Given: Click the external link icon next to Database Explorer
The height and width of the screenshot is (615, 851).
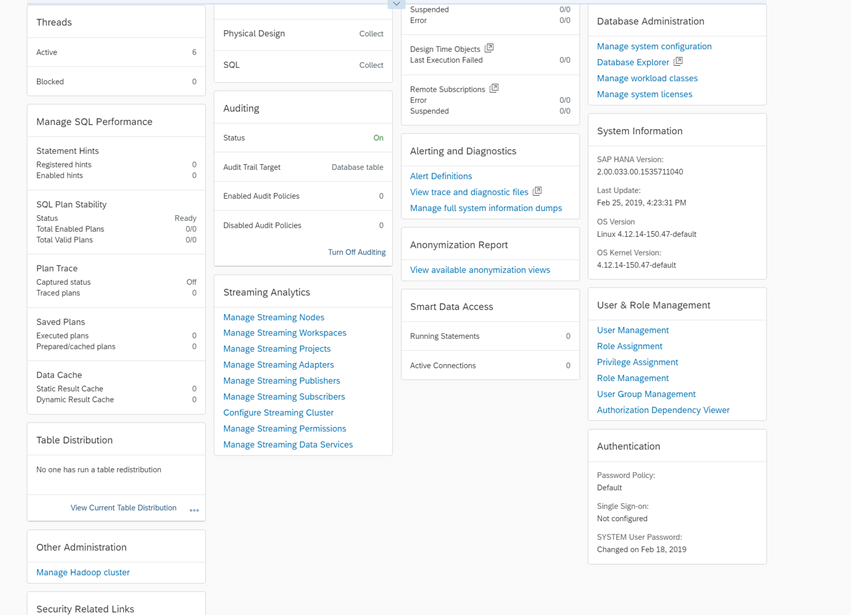Looking at the screenshot, I should tap(678, 61).
